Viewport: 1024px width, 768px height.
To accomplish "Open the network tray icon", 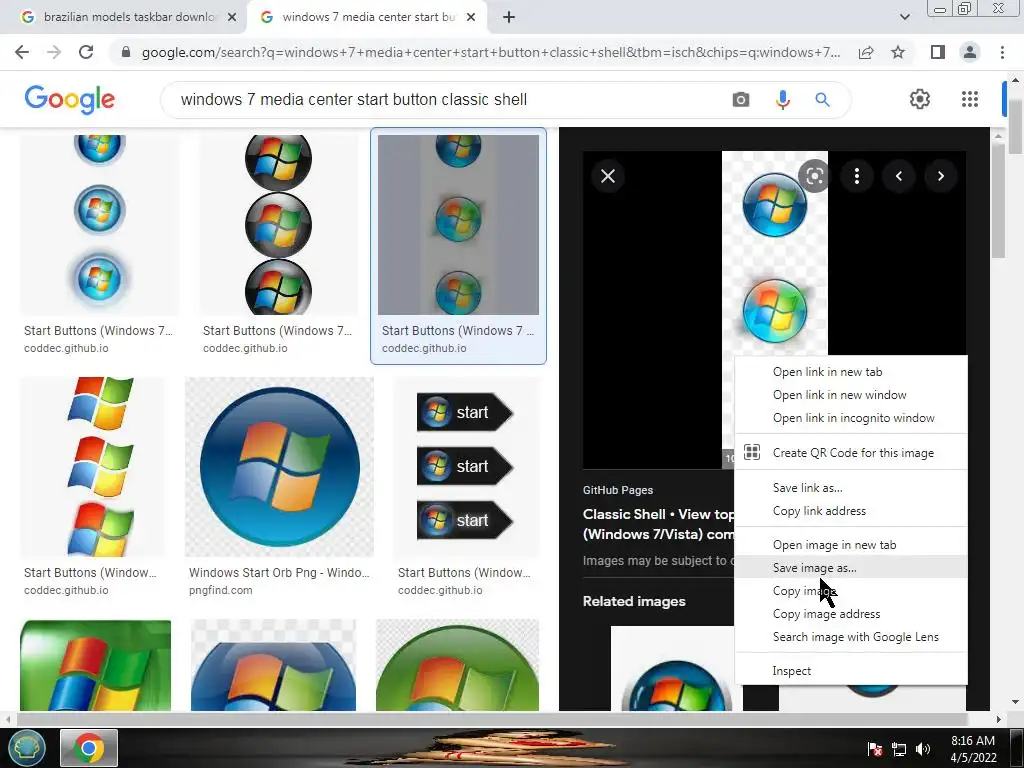I will tap(899, 749).
